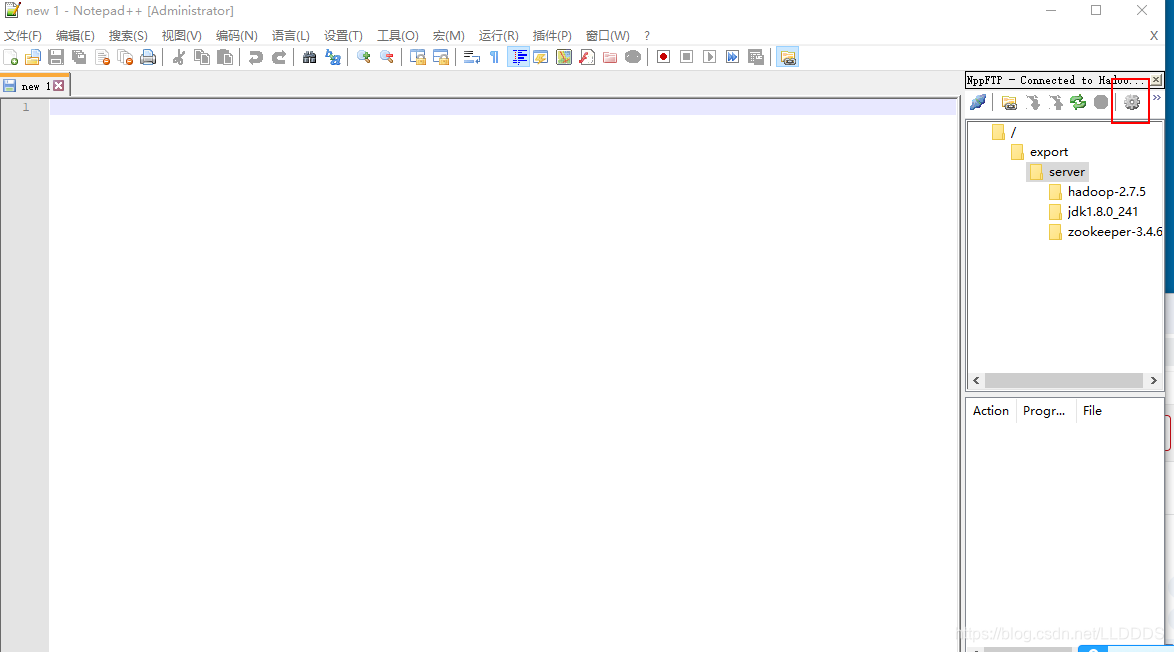Open Find with the binoculars icon

pyautogui.click(x=309, y=57)
